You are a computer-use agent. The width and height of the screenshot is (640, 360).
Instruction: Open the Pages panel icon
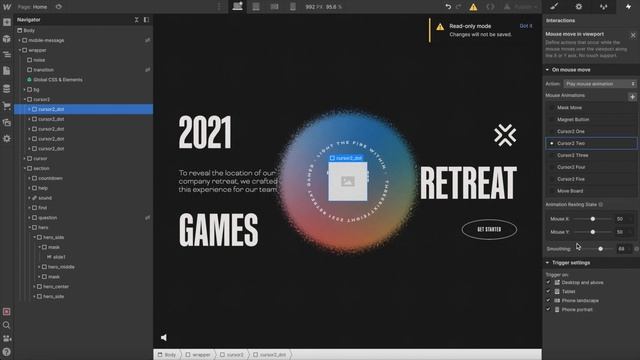tap(7, 71)
